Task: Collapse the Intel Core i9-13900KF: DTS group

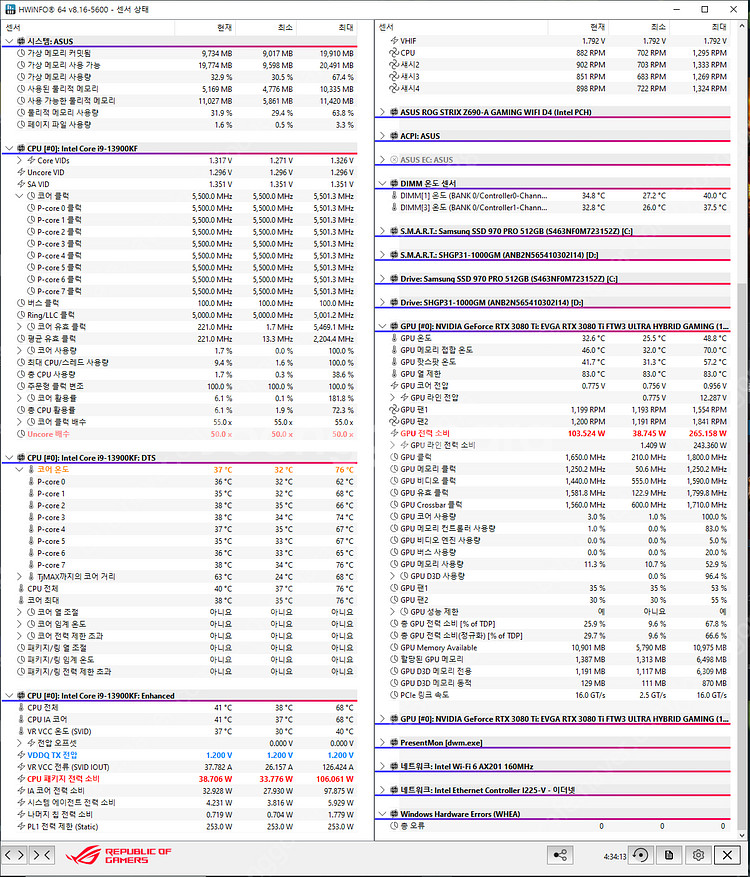Action: [9, 458]
